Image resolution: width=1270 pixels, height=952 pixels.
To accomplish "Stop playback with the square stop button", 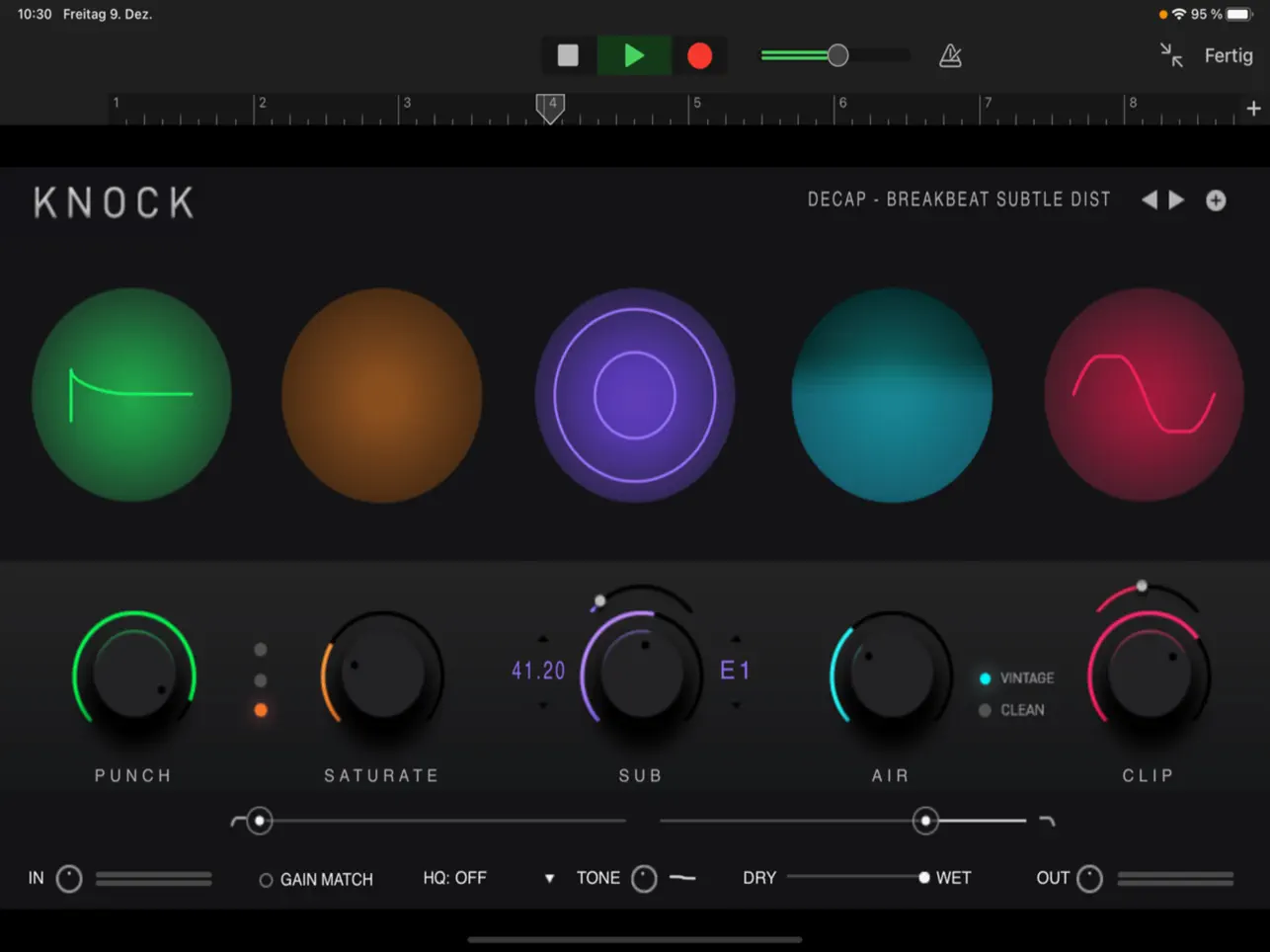I will 568,55.
